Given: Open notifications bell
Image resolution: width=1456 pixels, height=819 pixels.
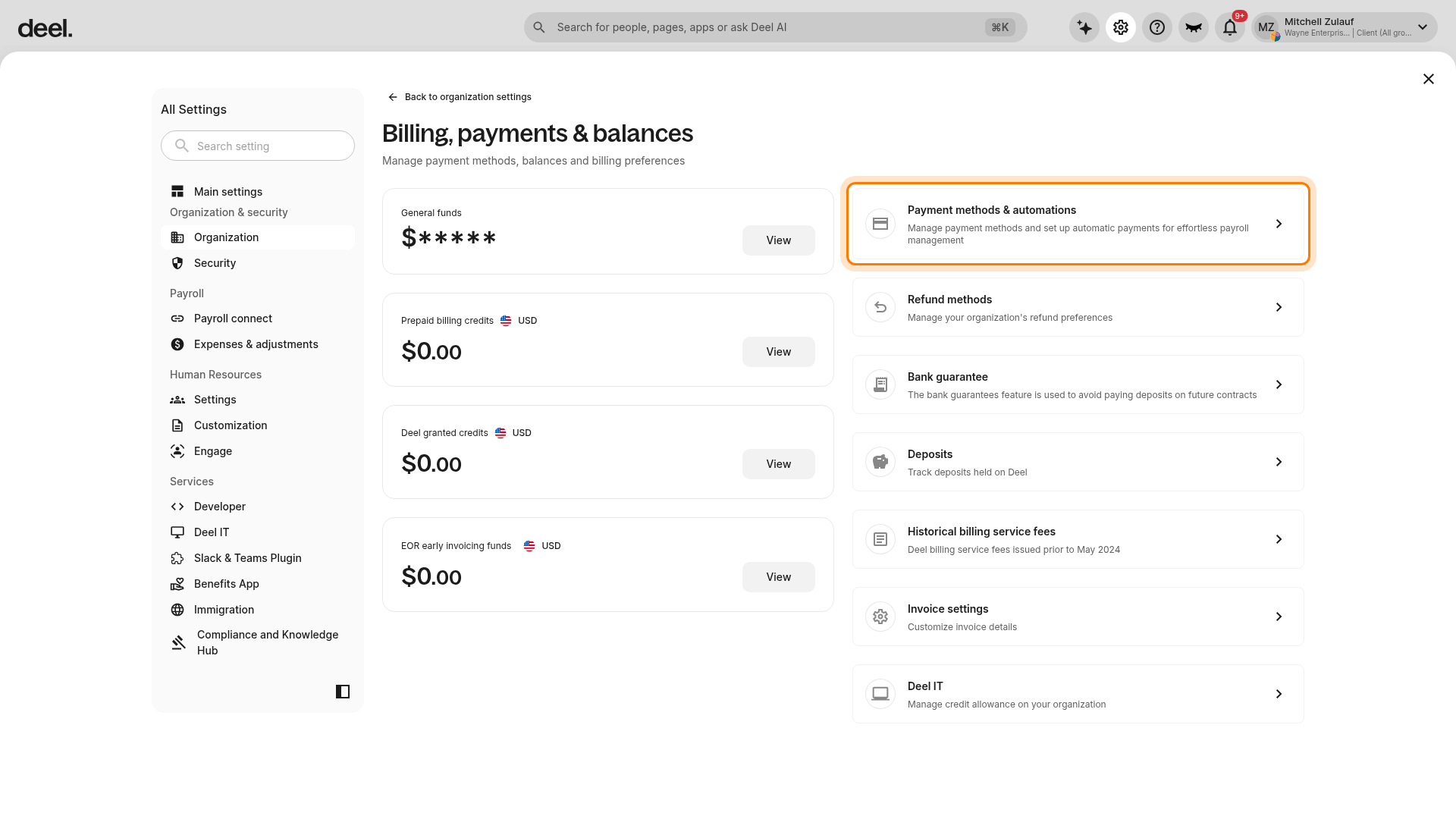Looking at the screenshot, I should (1230, 27).
